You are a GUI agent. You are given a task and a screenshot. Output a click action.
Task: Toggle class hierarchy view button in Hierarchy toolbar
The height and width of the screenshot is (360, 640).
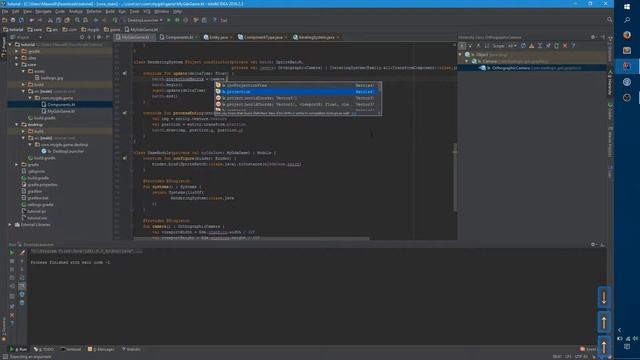pos(462,46)
